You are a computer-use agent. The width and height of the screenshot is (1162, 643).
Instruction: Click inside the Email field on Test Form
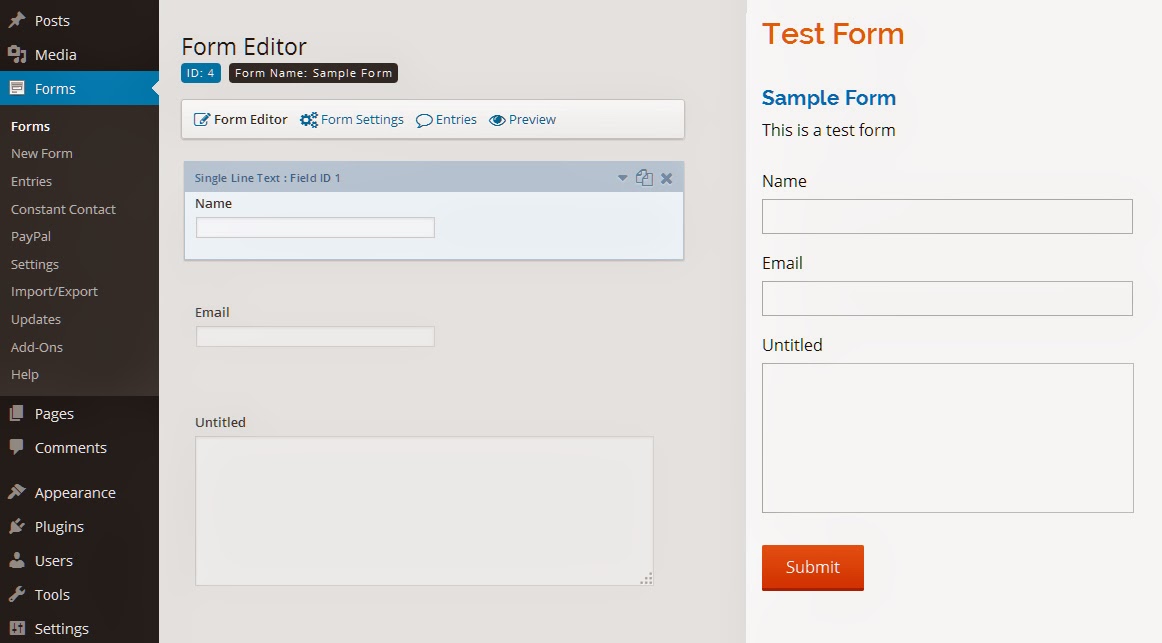946,298
